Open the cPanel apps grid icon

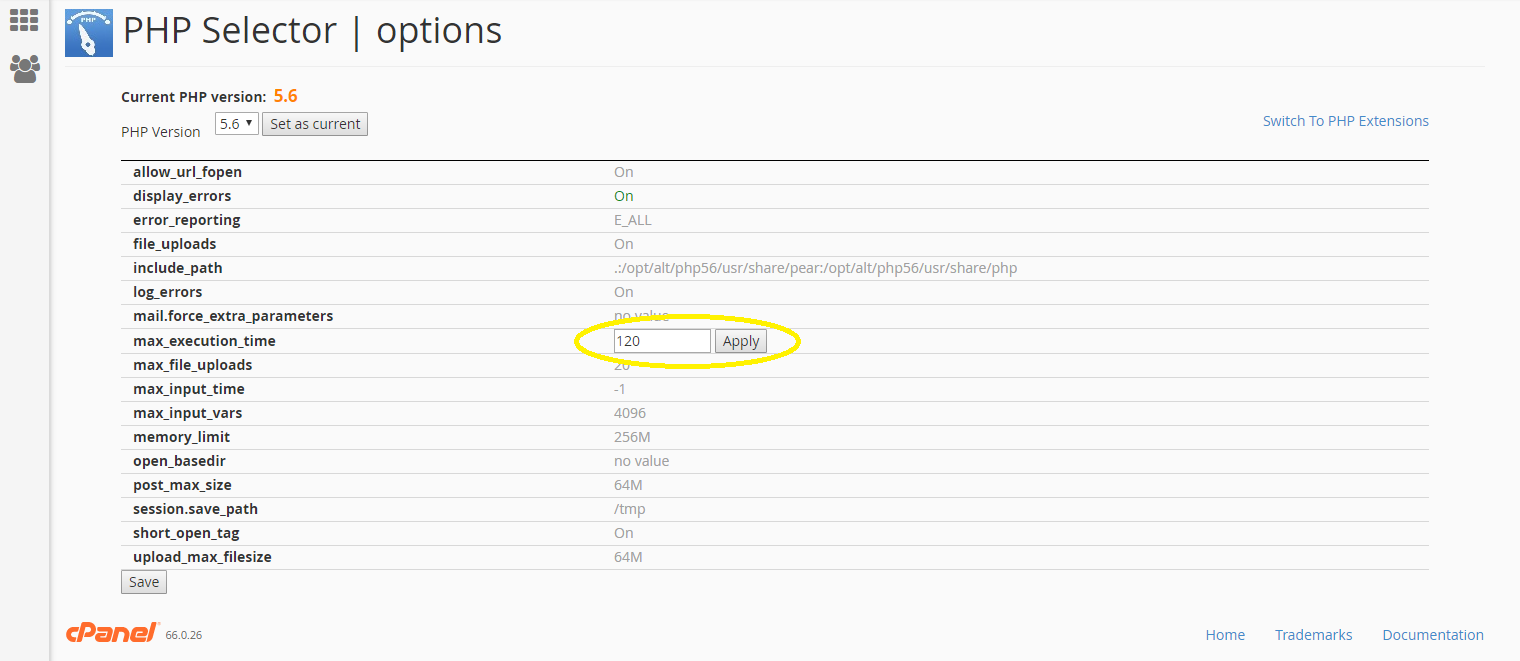24,20
